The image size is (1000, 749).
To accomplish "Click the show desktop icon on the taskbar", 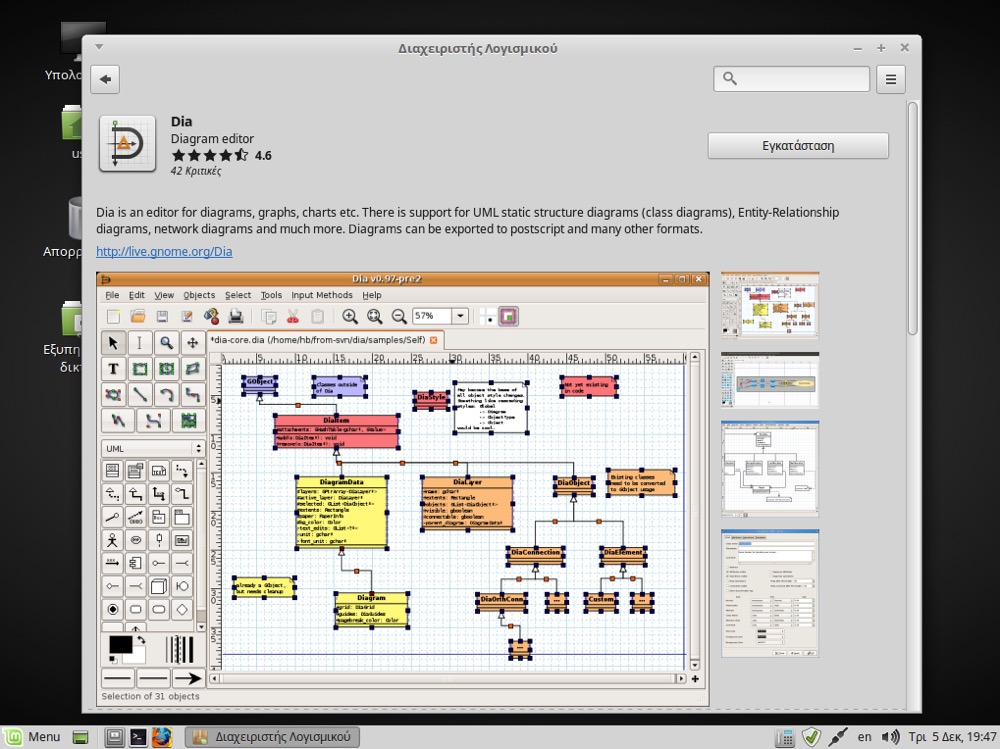I will (80, 738).
